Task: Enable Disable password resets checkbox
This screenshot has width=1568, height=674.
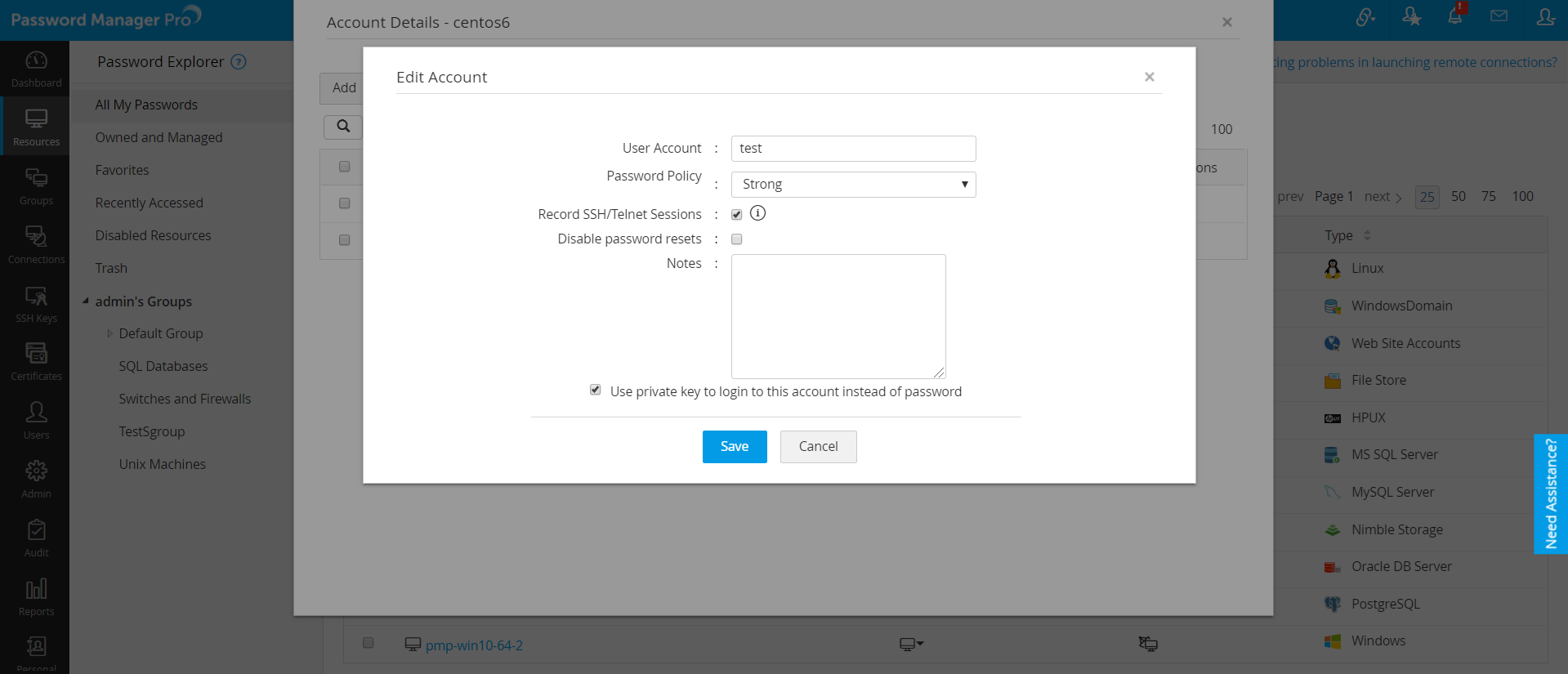Action: 737,239
